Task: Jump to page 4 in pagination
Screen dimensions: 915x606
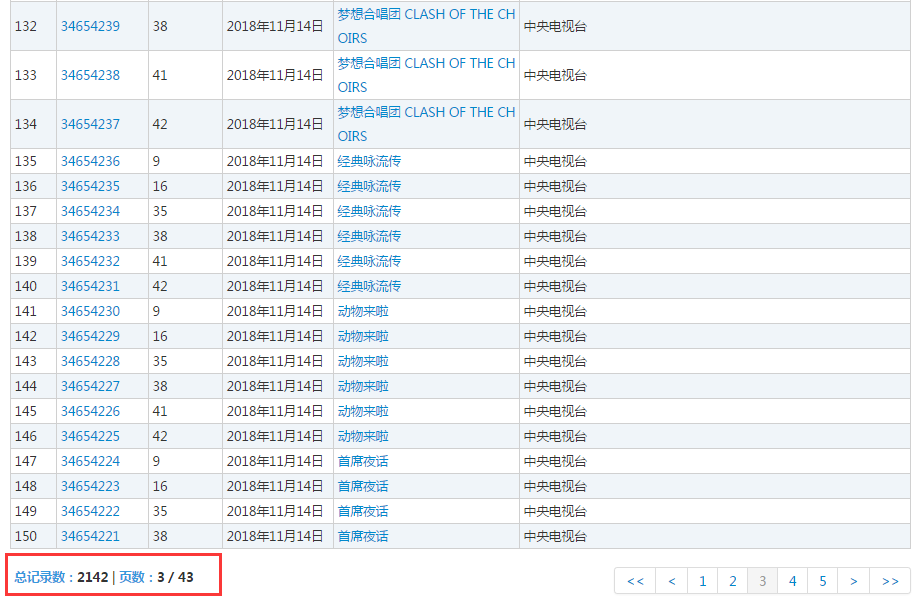Action: click(793, 581)
